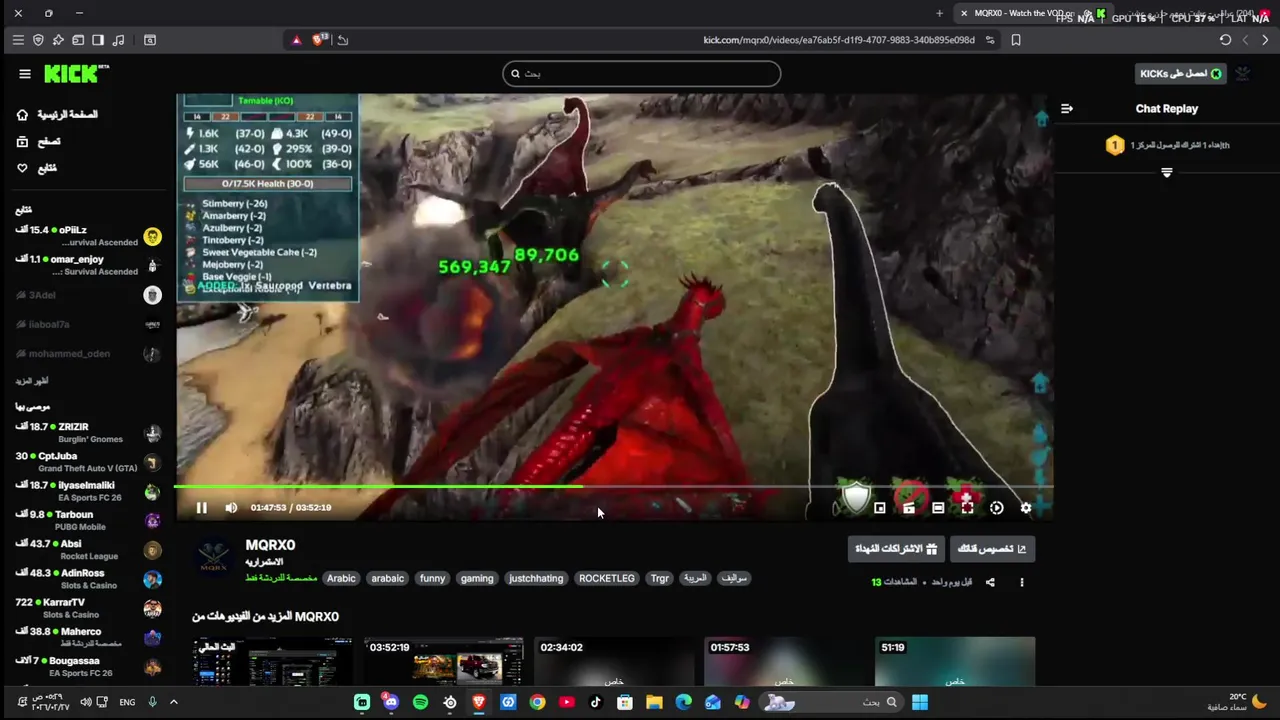Open omar_enjoy channel in sidebar
This screenshot has width=1280, height=720.
(x=88, y=265)
